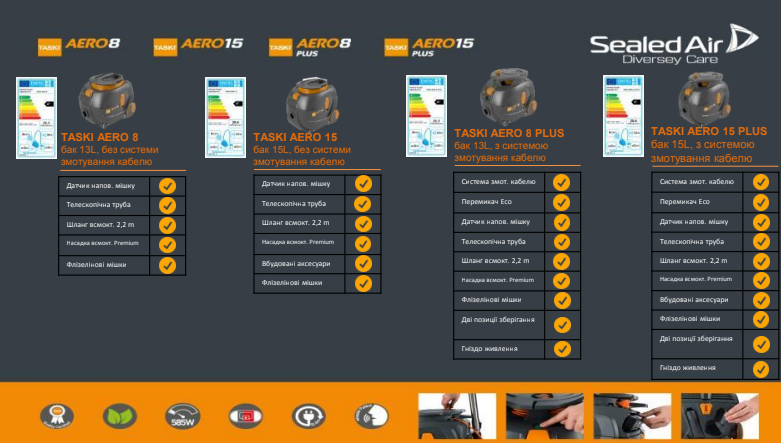Open the energy label beside TASKI AERO 15
This screenshot has width=781, height=443.
coord(225,117)
